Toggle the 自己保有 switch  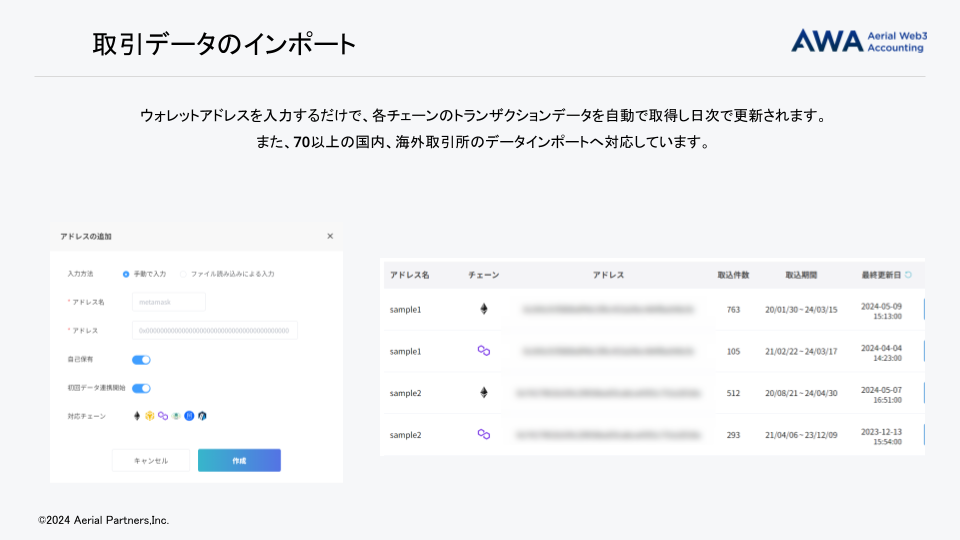click(x=141, y=360)
